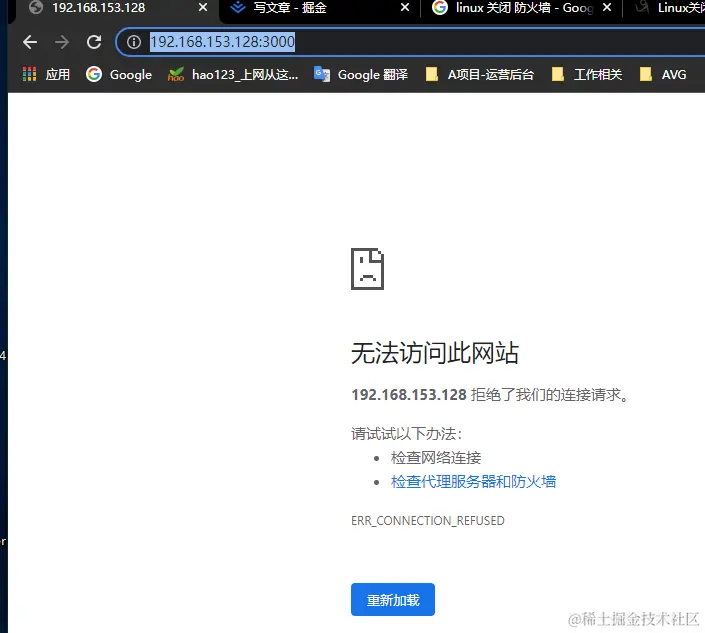
Task: Click the forward navigation arrow
Action: [62, 42]
